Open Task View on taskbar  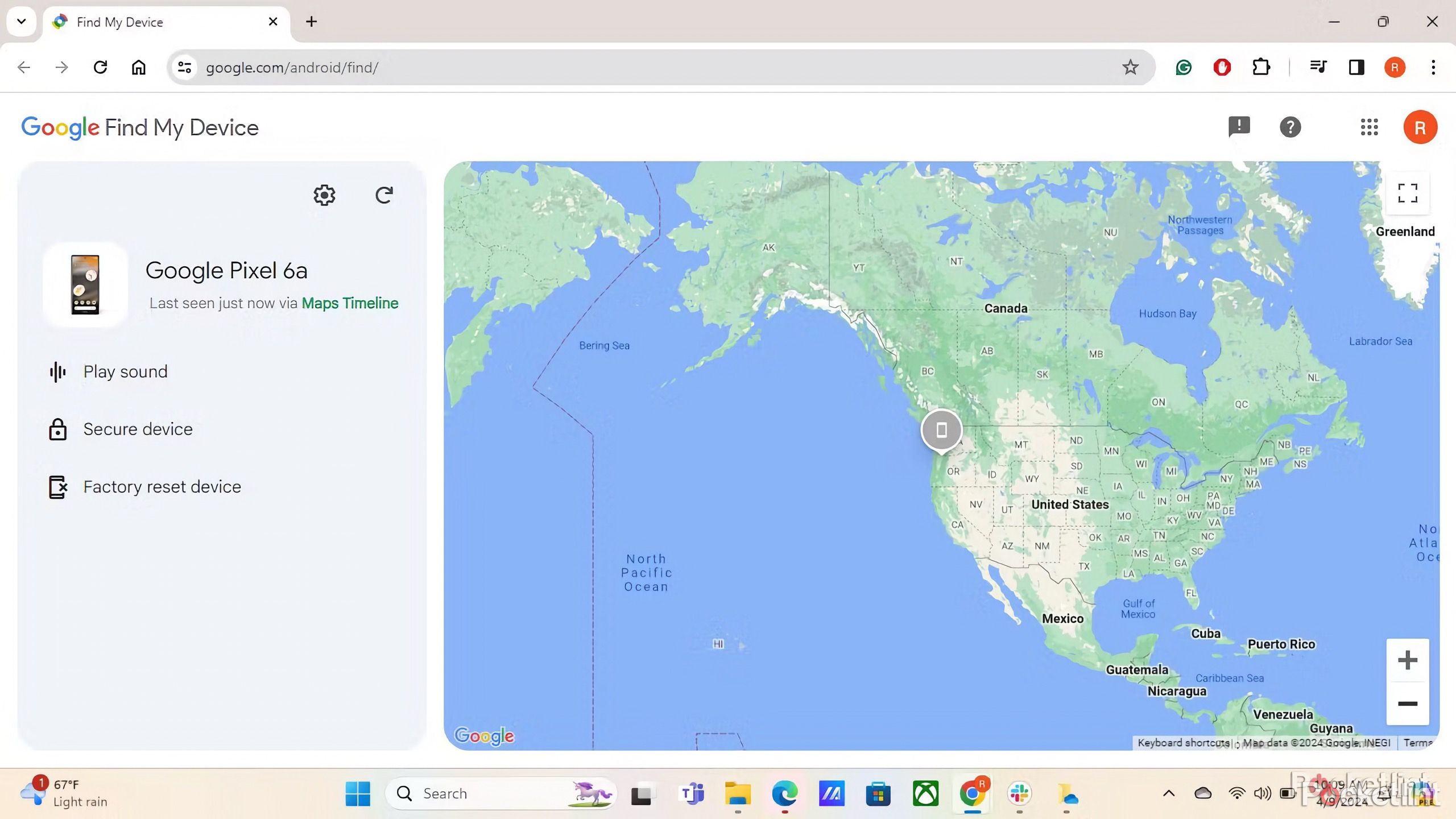click(x=642, y=794)
